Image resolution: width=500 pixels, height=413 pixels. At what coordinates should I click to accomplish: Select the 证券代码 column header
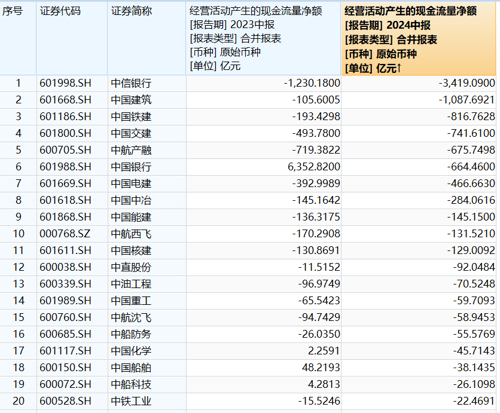click(x=72, y=38)
